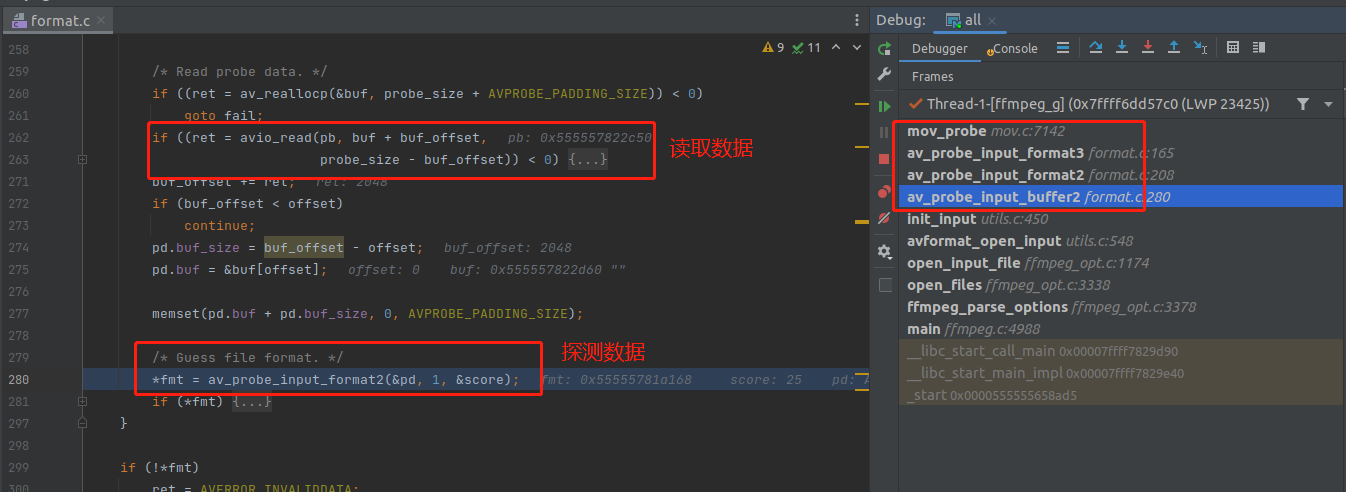Click the Run to Cursor icon
The image size is (1346, 492).
click(1200, 48)
